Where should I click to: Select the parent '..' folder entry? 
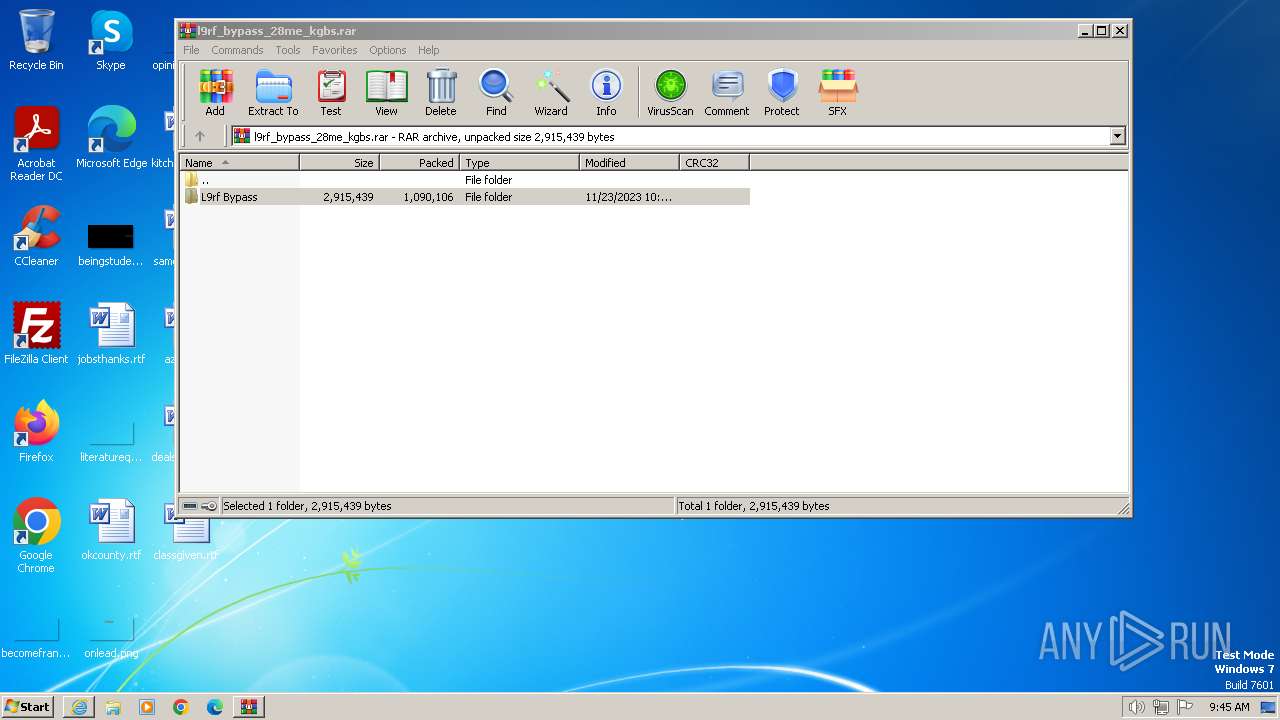[x=465, y=180]
